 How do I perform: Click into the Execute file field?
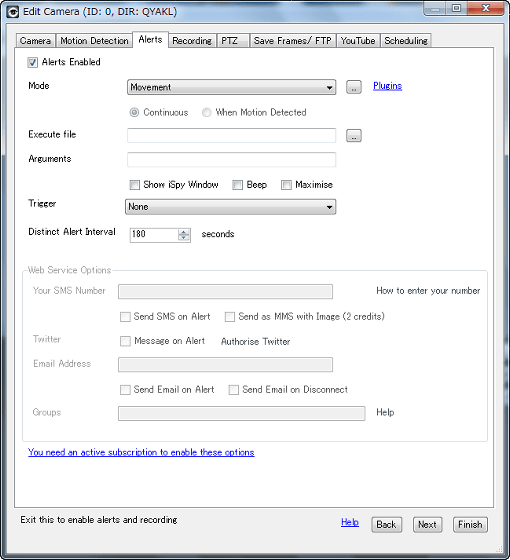pyautogui.click(x=231, y=135)
